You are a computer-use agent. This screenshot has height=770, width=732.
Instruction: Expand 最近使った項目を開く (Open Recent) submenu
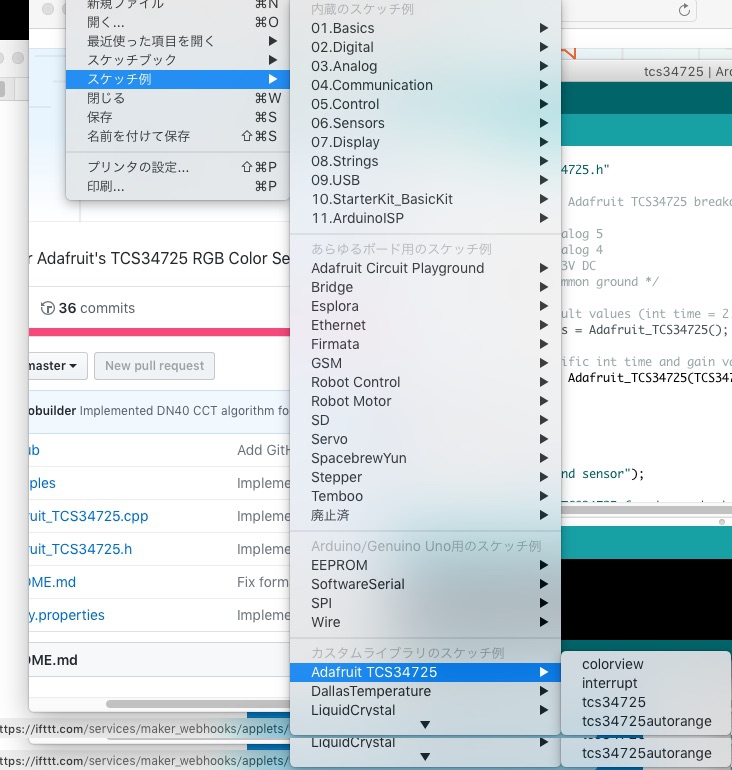tap(177, 41)
